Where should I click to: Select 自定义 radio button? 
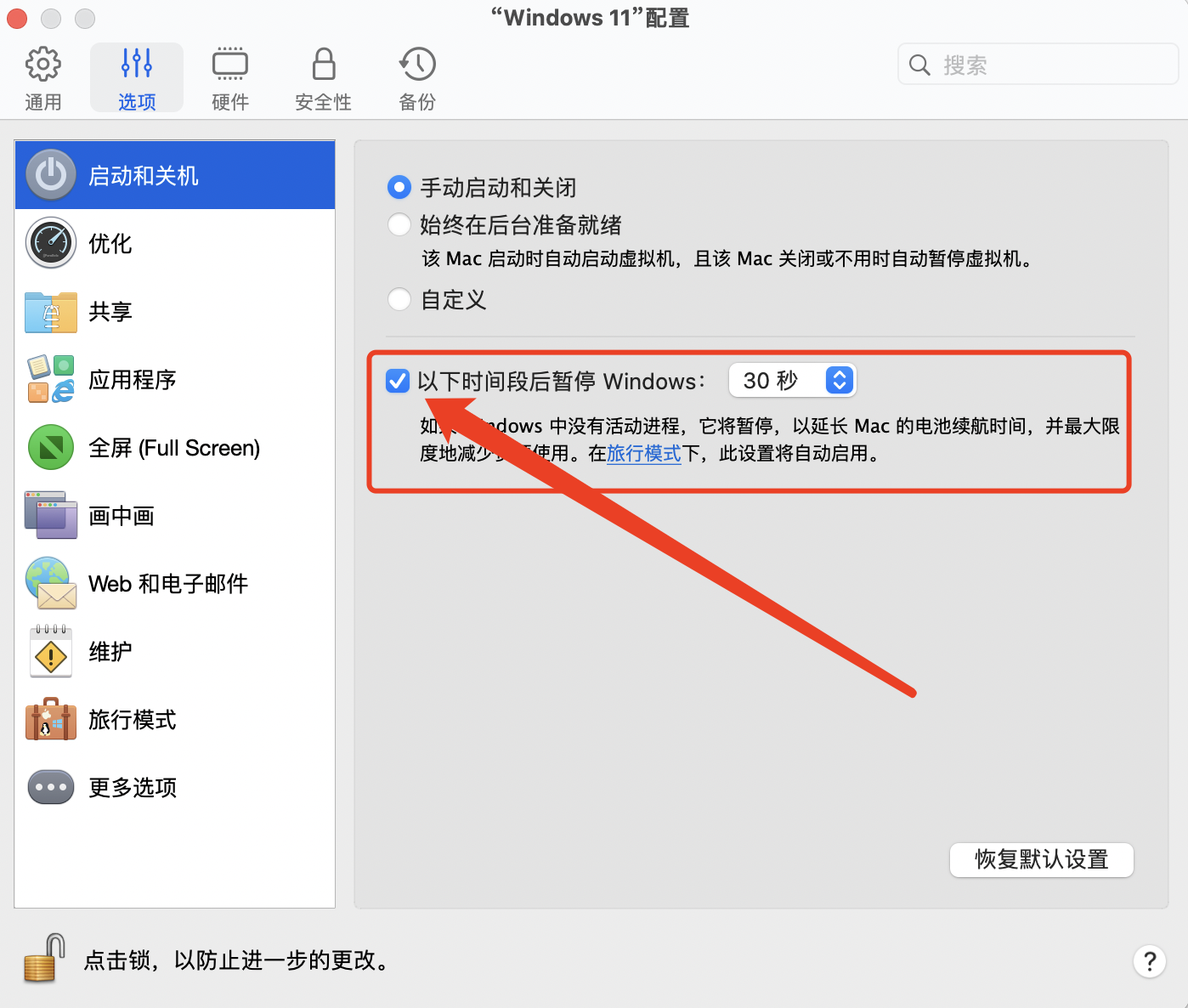399,299
